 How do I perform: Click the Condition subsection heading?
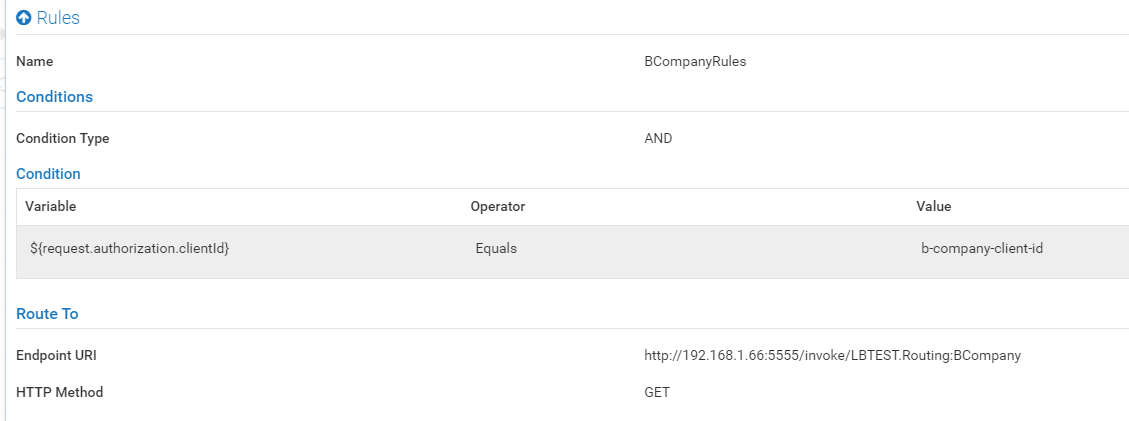(x=48, y=174)
